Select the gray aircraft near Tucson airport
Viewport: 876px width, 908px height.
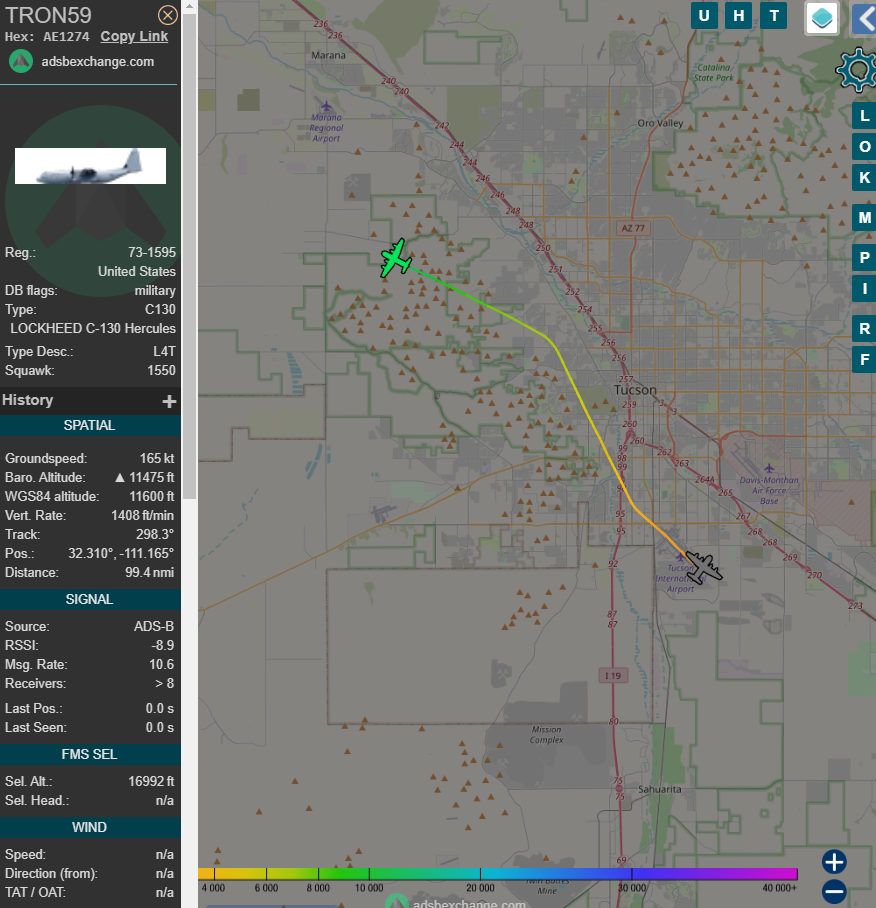click(703, 567)
